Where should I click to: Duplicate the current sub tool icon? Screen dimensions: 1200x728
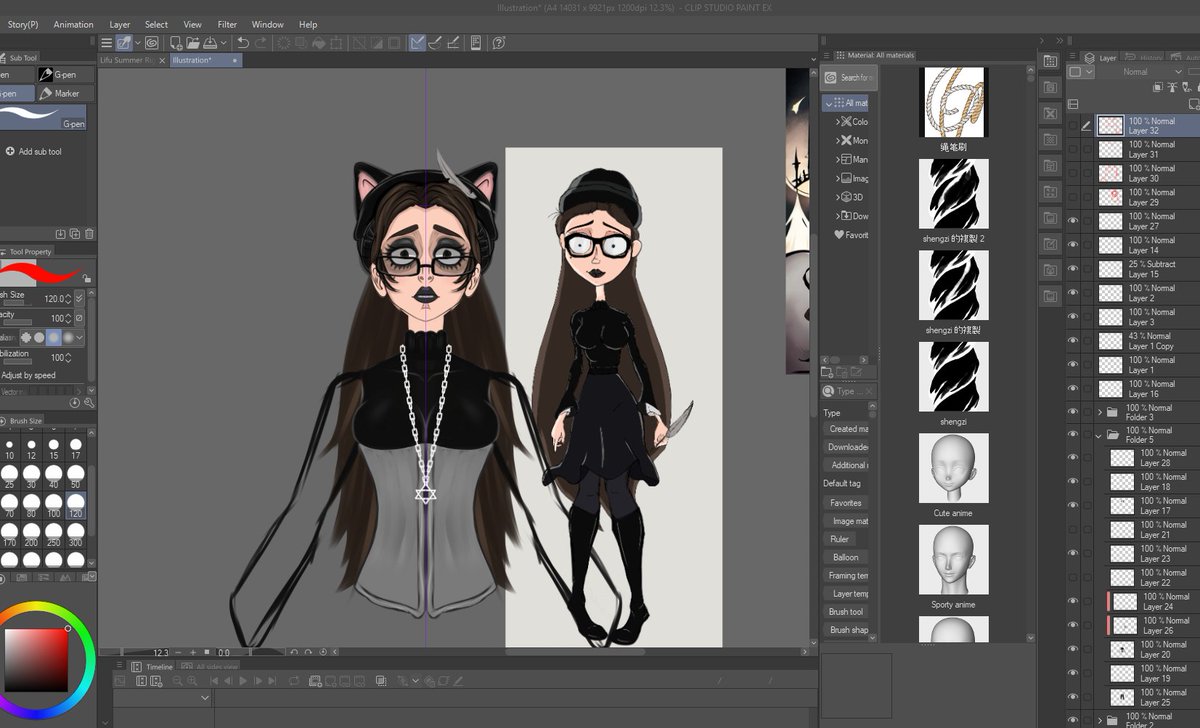(75, 234)
